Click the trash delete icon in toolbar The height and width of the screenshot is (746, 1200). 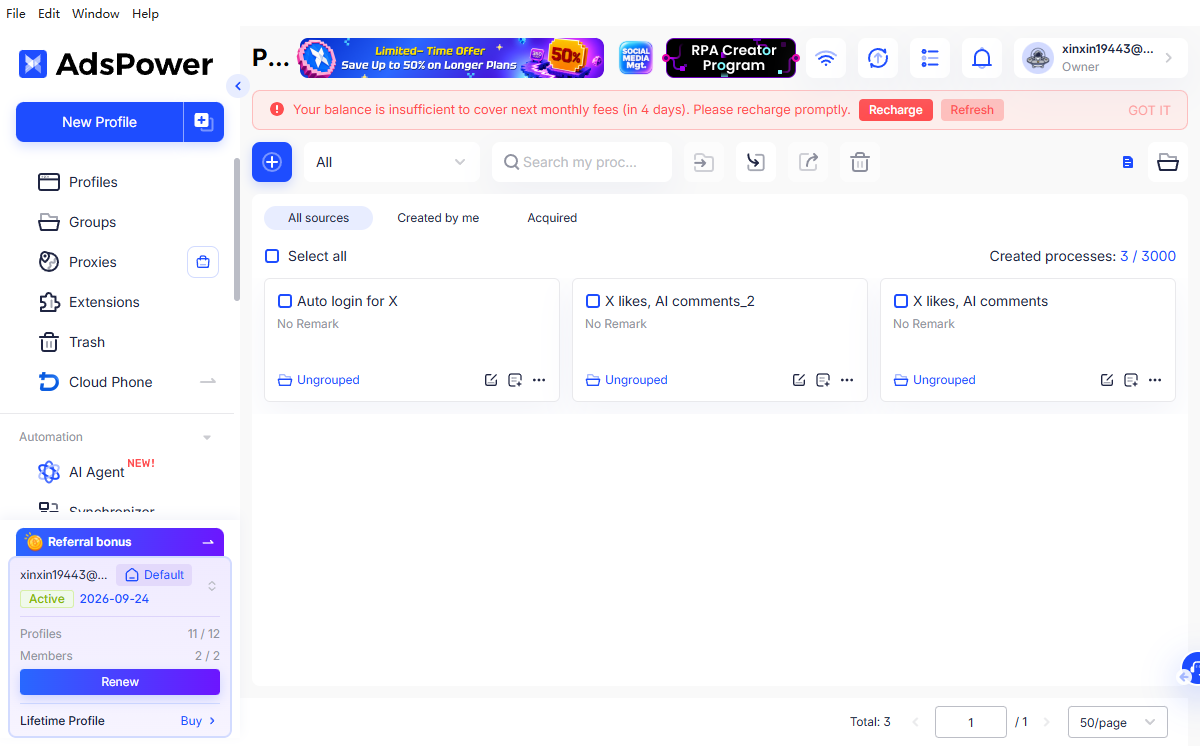click(x=860, y=162)
